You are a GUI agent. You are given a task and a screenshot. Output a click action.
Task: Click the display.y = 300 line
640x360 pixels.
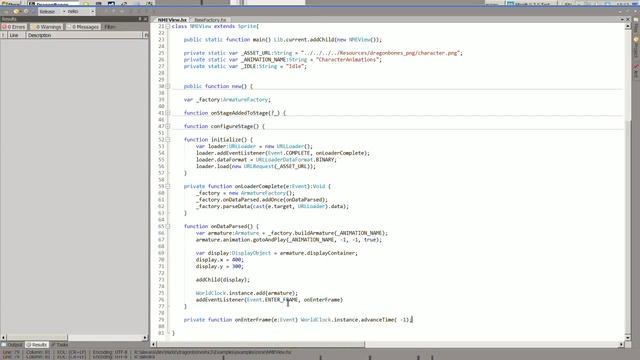(x=220, y=266)
